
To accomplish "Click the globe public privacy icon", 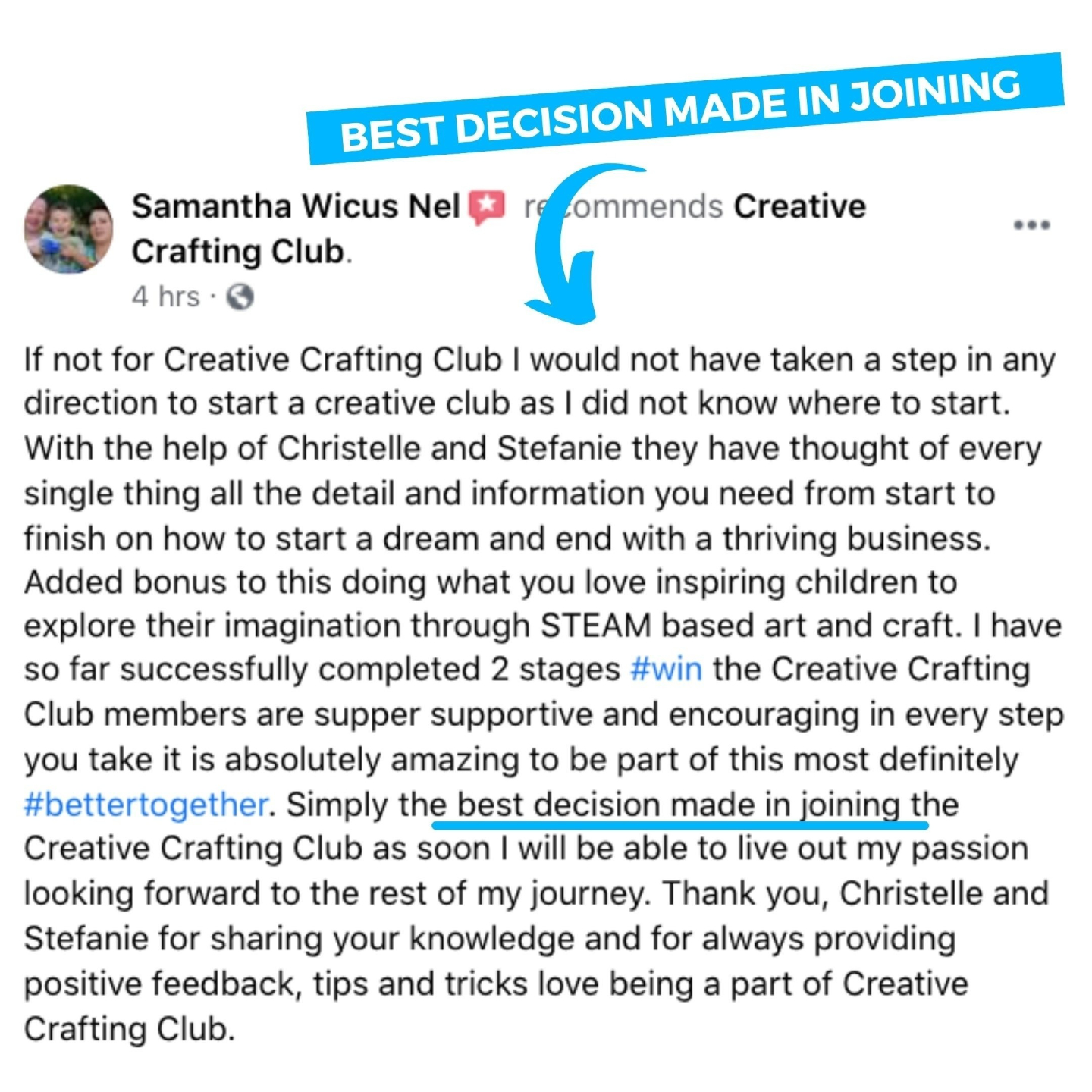I will (x=240, y=297).
